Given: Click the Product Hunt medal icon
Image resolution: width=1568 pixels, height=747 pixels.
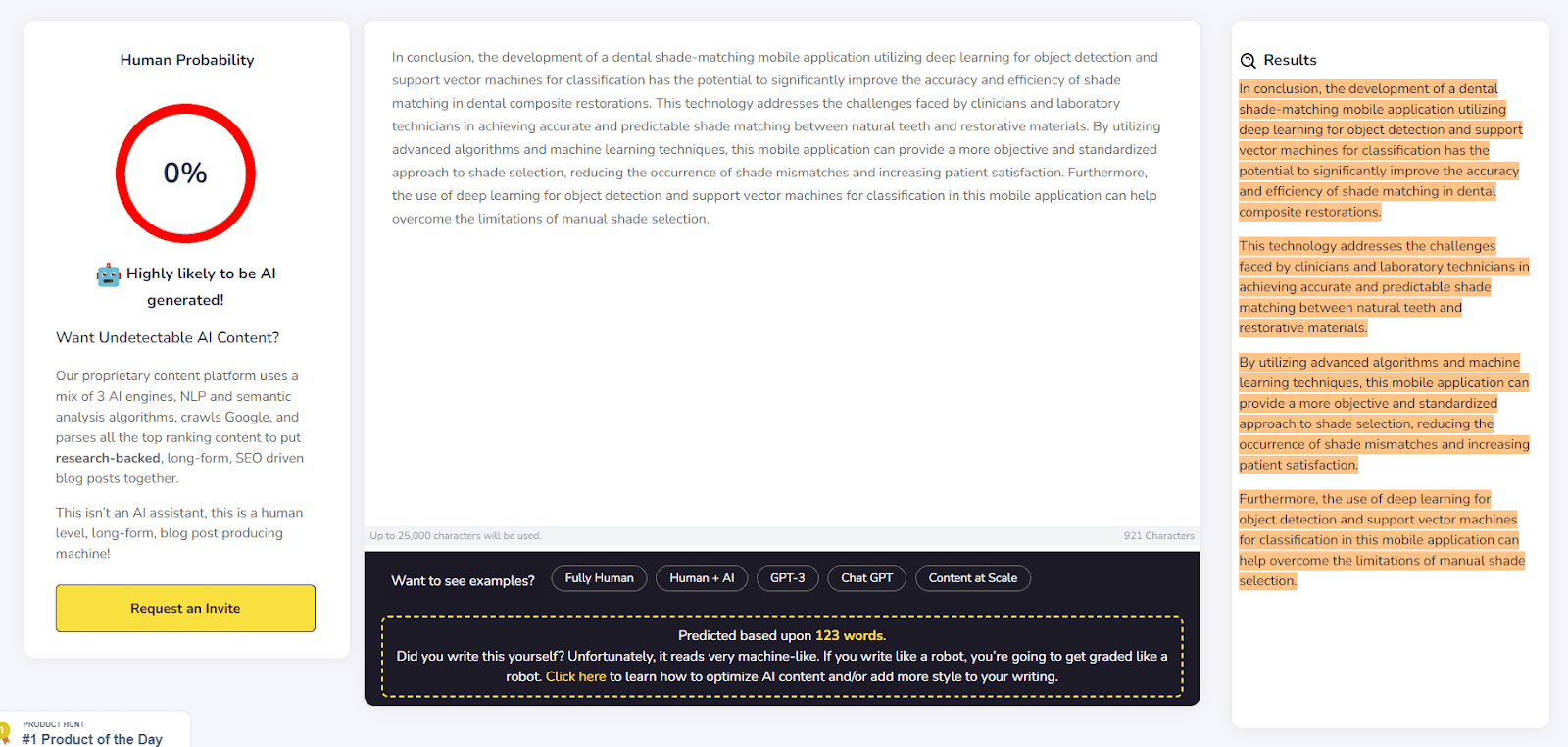Looking at the screenshot, I should pos(5,732).
